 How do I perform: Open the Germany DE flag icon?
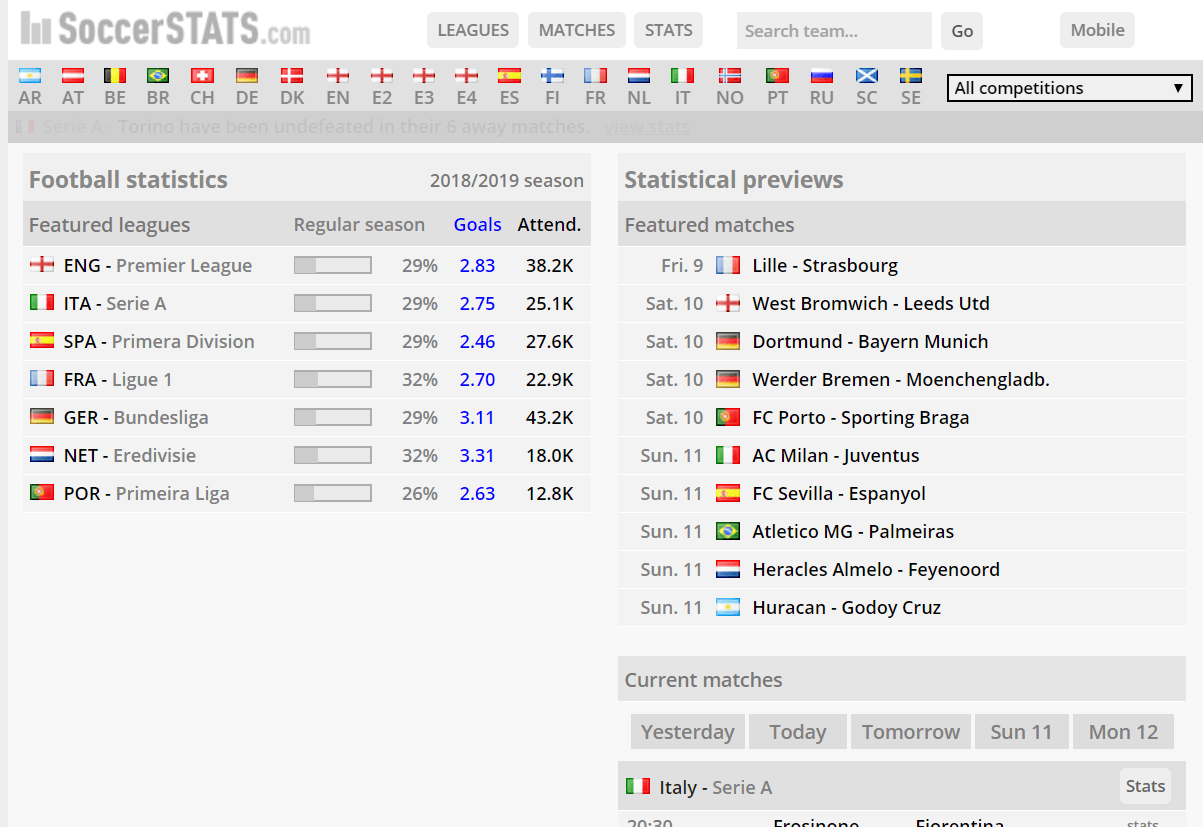[x=247, y=75]
